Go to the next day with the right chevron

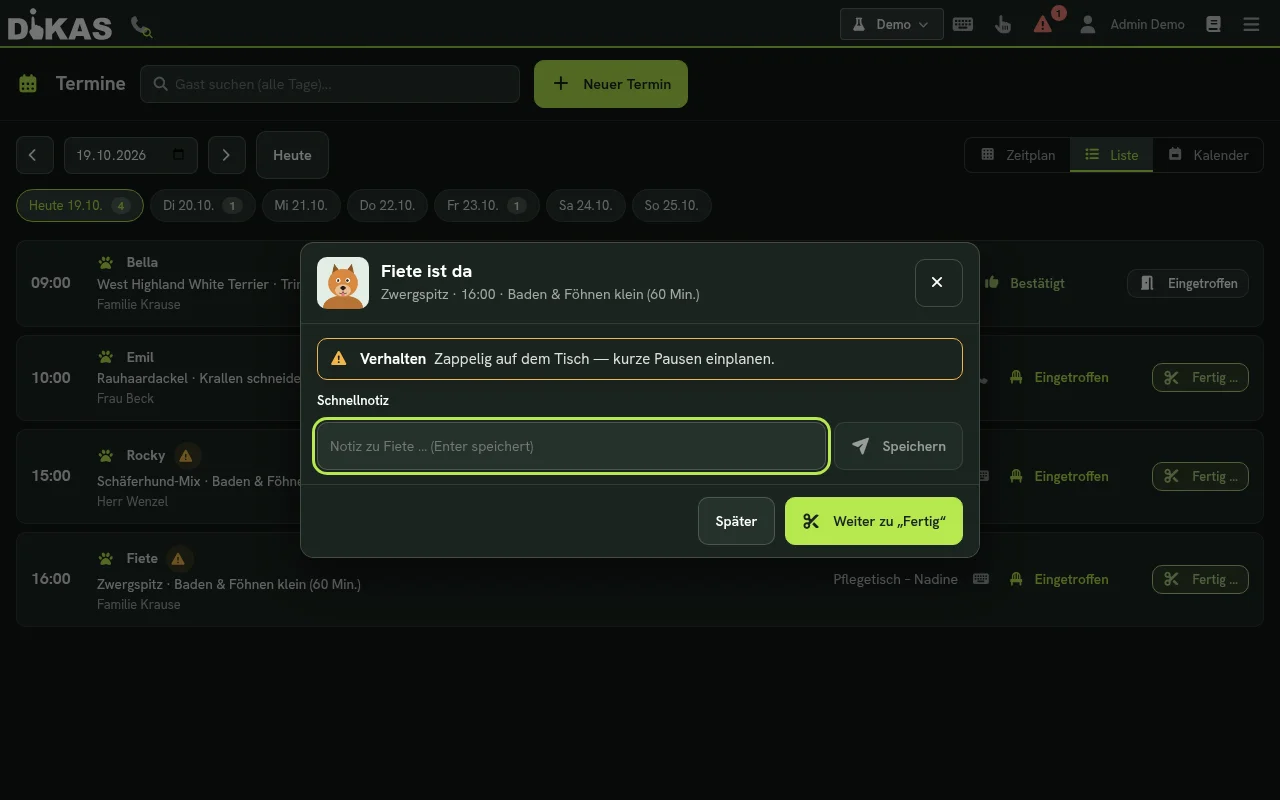[226, 155]
